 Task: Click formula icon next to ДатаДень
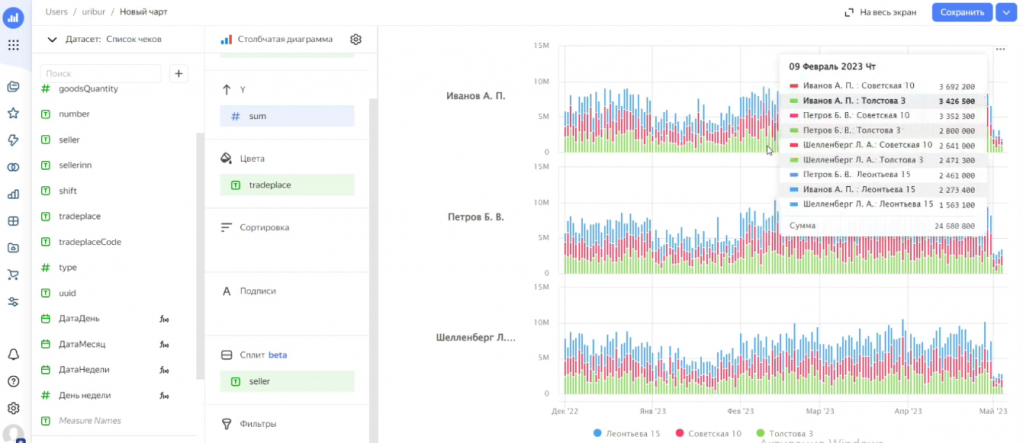[163, 319]
